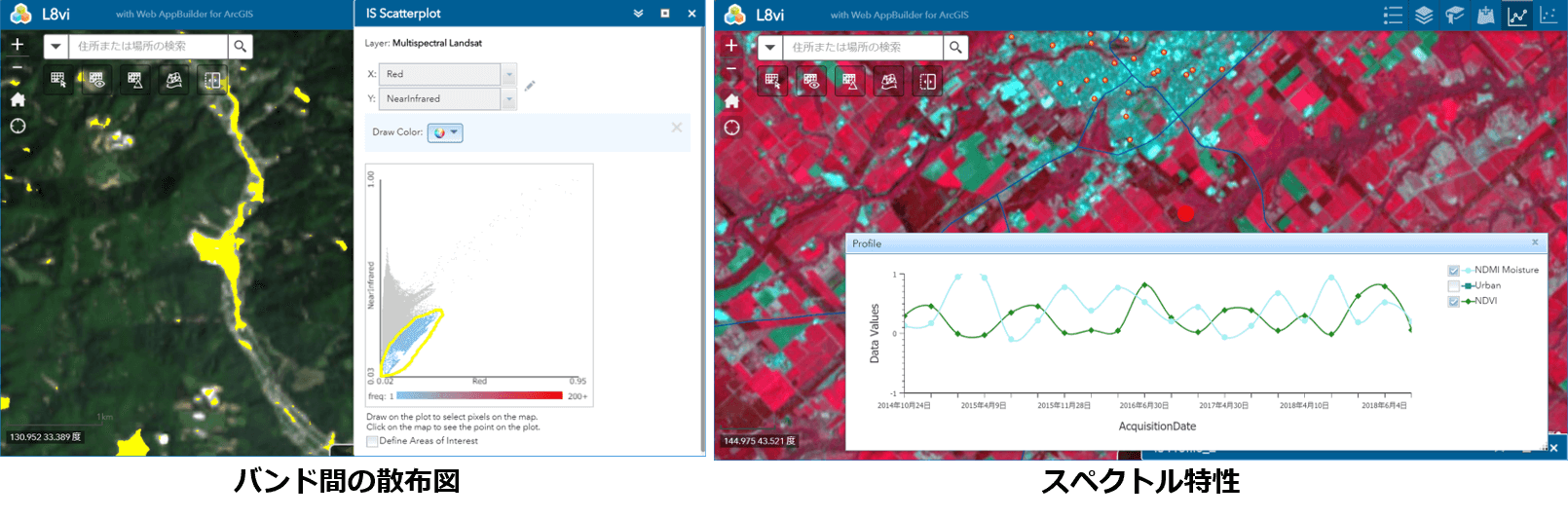Open the Draw Color picker
Viewport: 1568px width, 519px height.
[445, 132]
